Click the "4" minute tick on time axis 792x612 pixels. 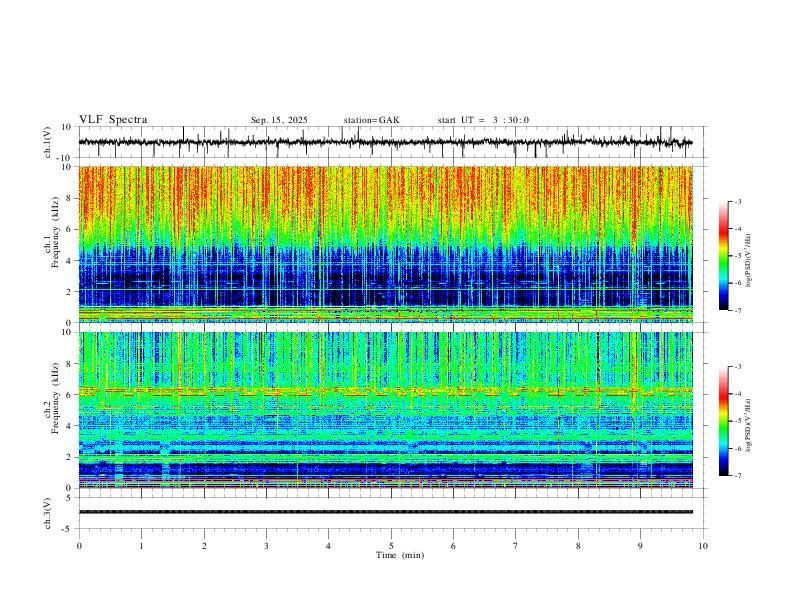[328, 546]
